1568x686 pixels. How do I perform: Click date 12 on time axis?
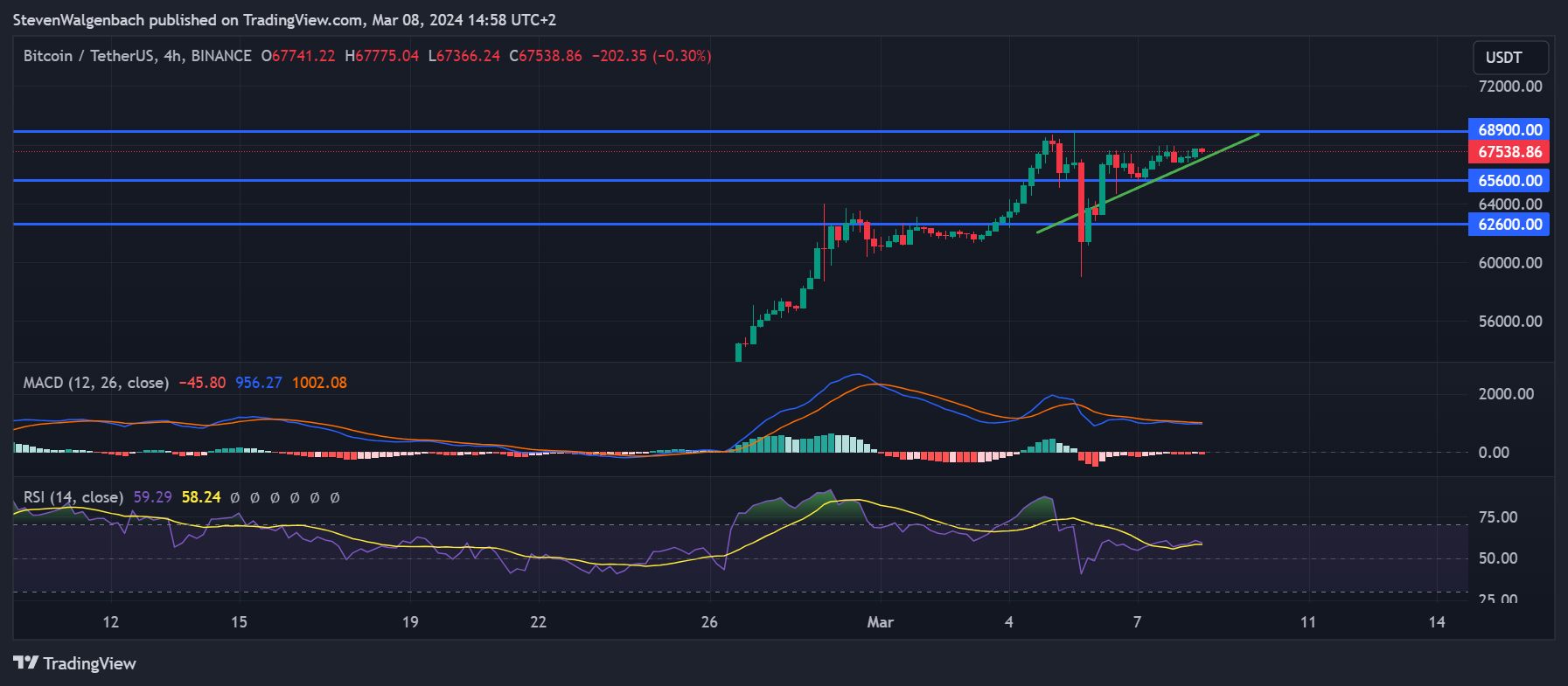click(x=110, y=622)
